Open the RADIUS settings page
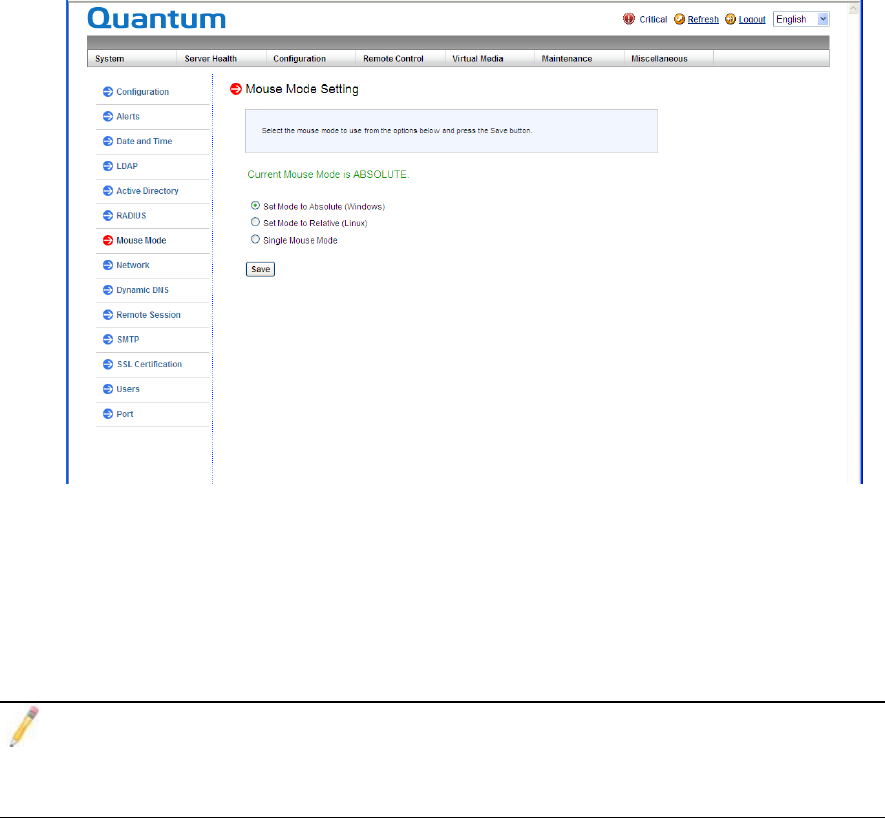 tap(131, 216)
